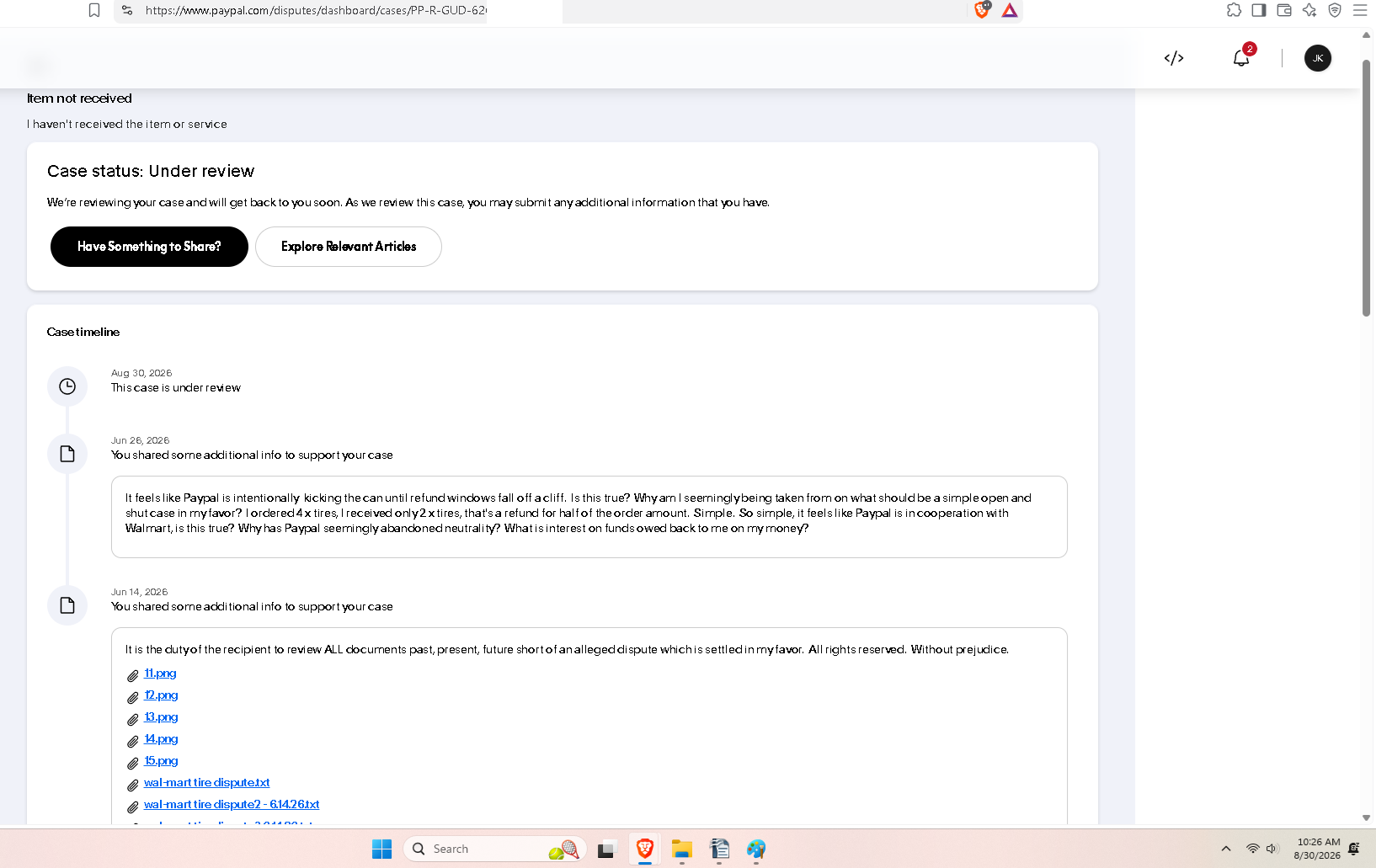This screenshot has height=868, width=1376.
Task: Open Brave Shields lion icon
Action: coord(982,10)
